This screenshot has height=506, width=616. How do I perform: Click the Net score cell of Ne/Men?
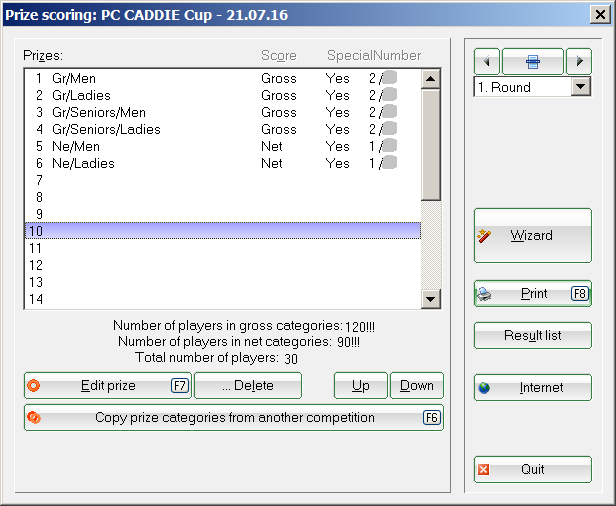[272, 146]
